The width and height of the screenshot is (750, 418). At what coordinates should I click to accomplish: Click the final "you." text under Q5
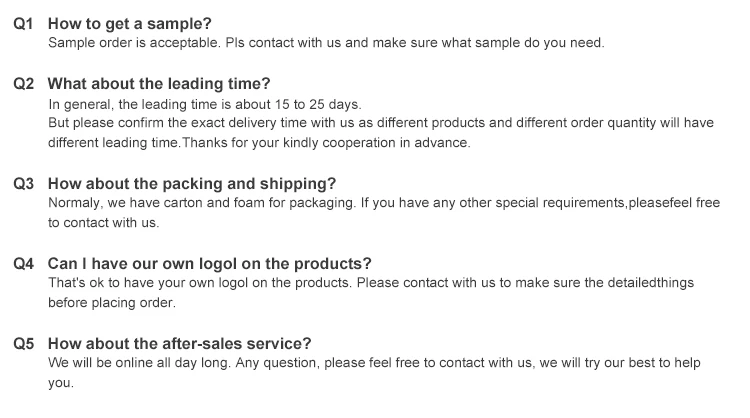point(61,382)
